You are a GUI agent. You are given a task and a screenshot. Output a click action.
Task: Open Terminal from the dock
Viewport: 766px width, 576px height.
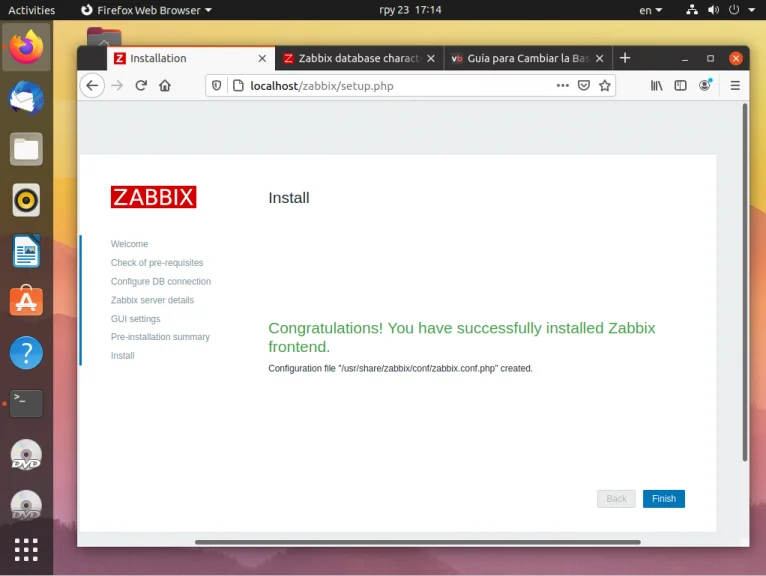pos(26,403)
